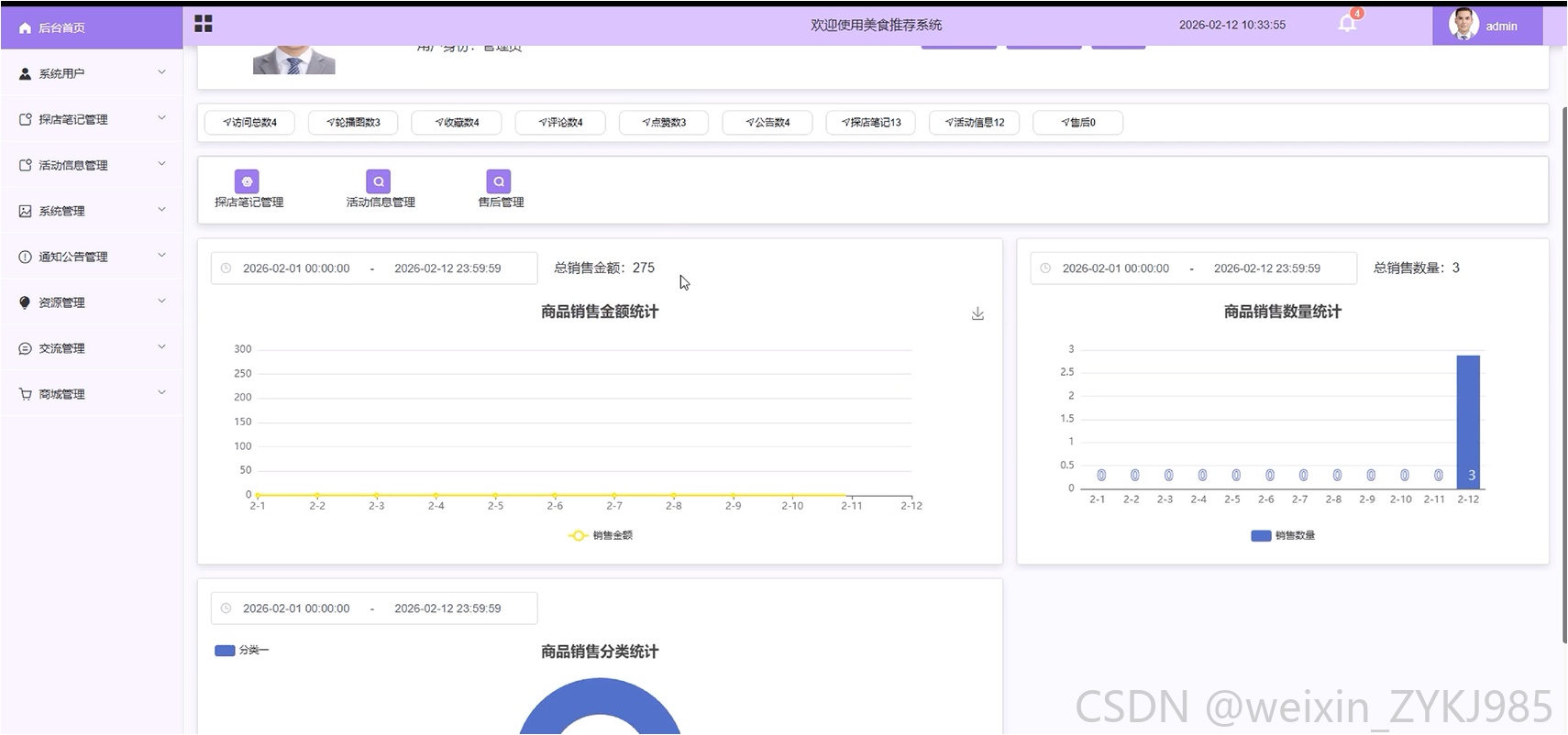Click the sidebar icon beside 活动信息管理
1568x735 pixels.
coord(25,165)
